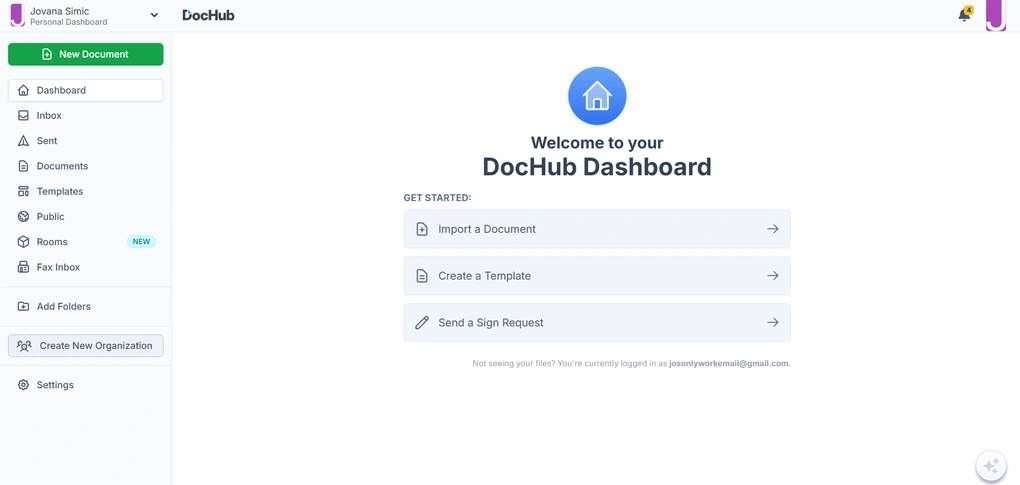Click Send a Sign Request
Screen dimensions: 1020x485
(x=597, y=322)
